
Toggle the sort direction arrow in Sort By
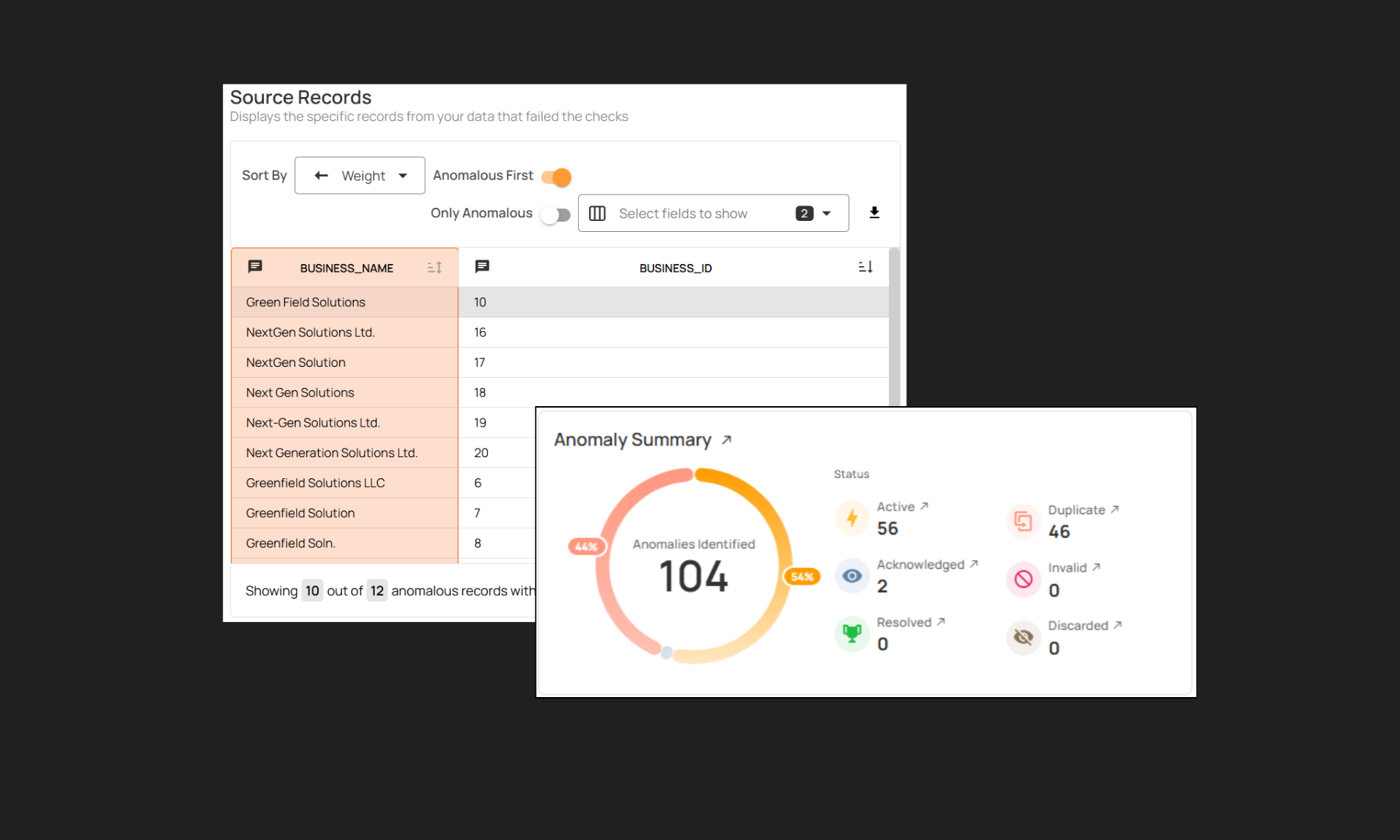[x=321, y=175]
